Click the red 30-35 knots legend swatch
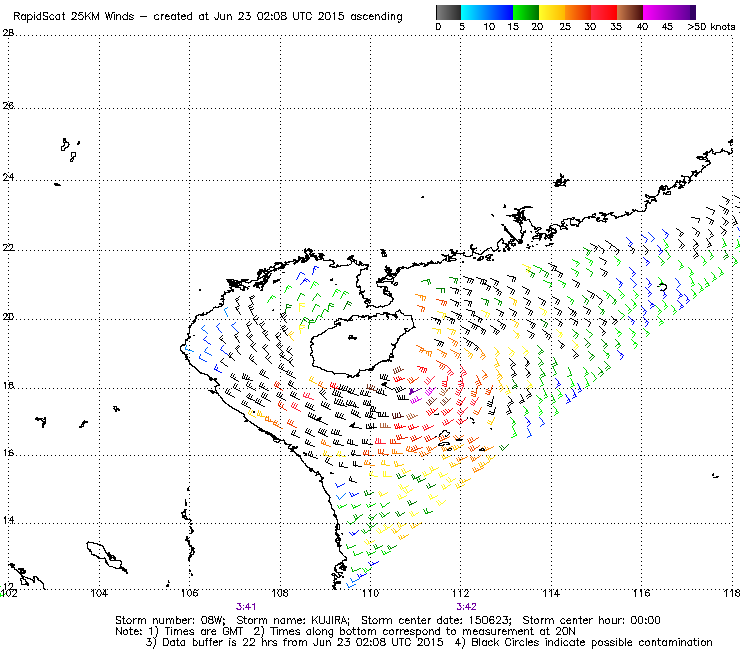 [604, 12]
